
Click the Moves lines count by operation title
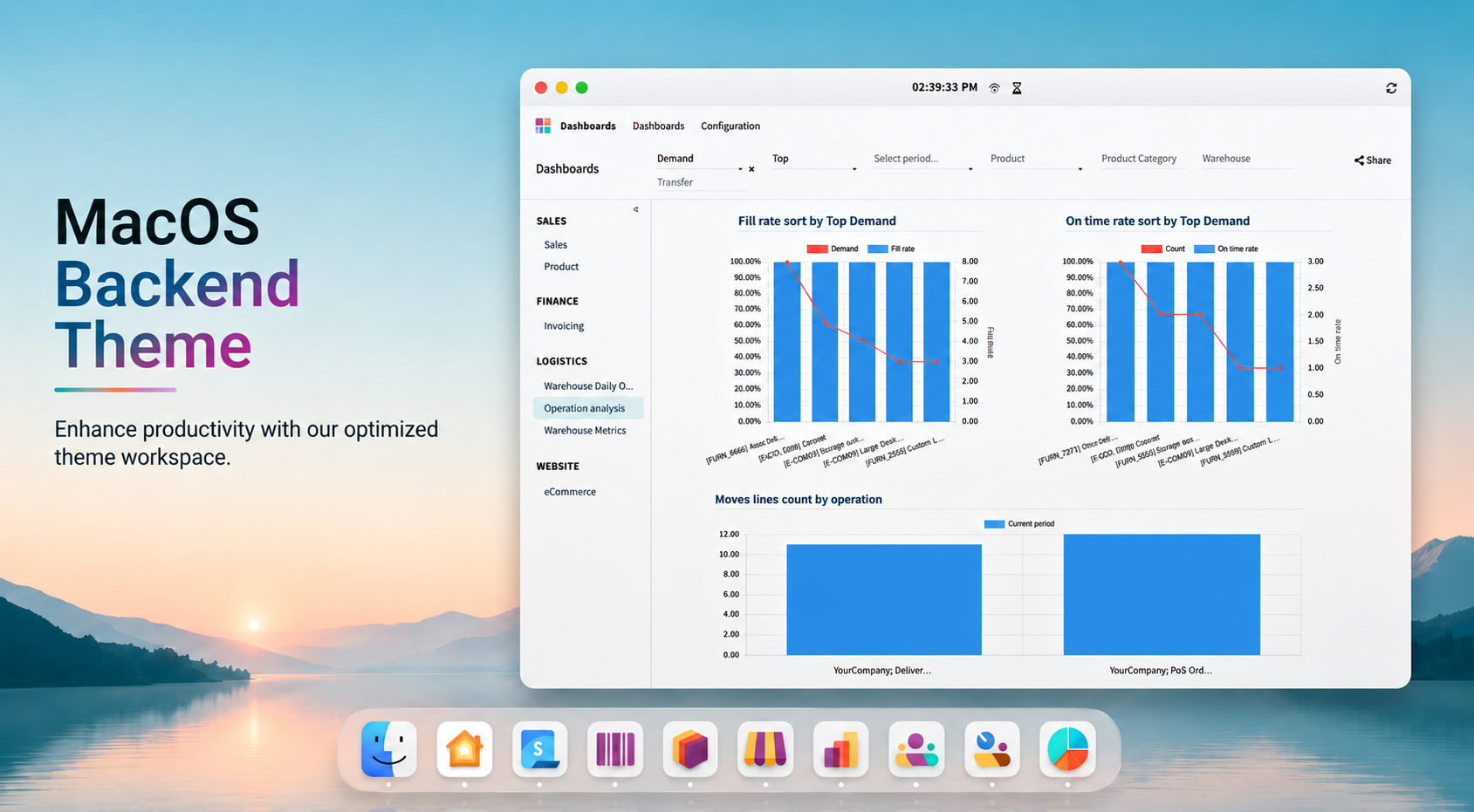799,500
